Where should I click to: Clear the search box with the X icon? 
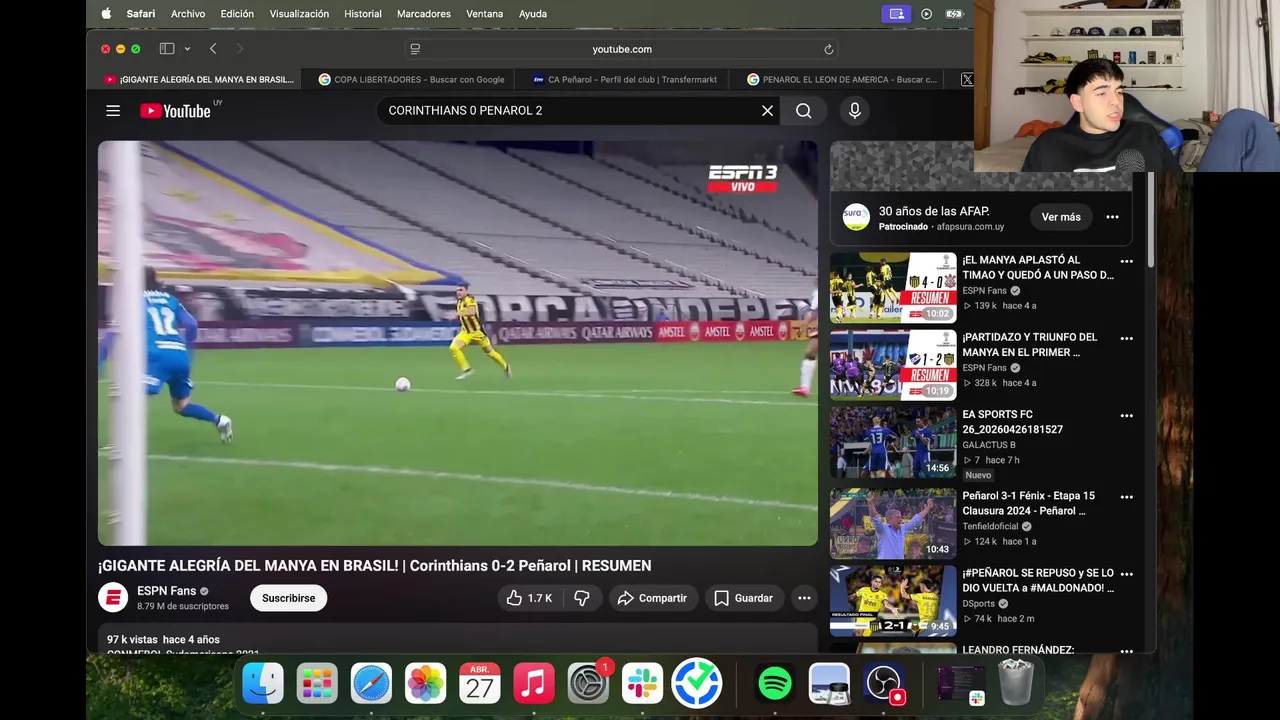pos(767,111)
